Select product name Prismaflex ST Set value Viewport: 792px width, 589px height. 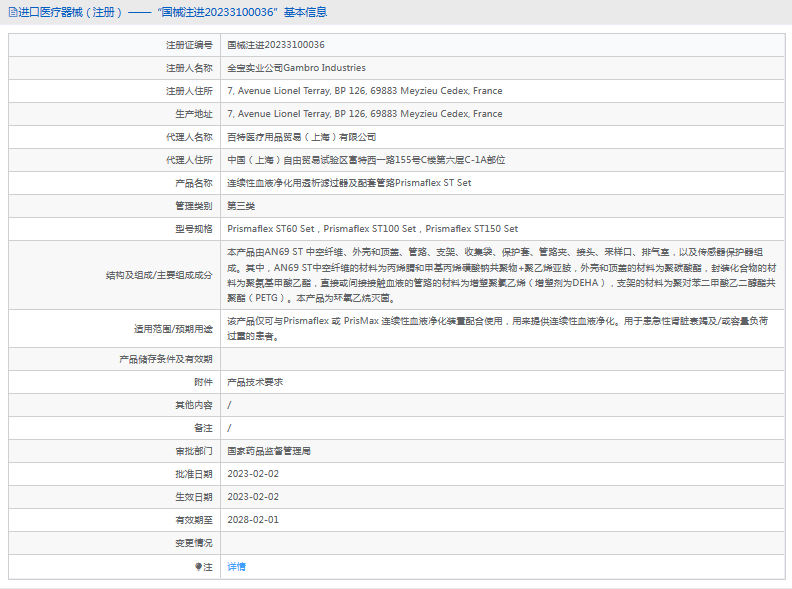(x=349, y=183)
